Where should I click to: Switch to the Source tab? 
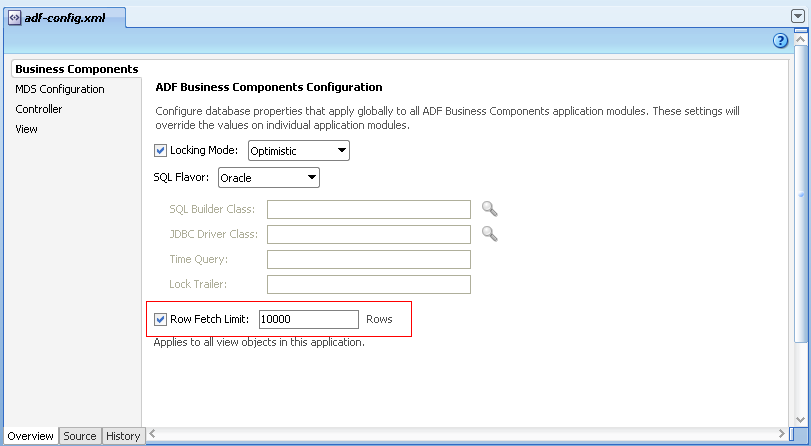[x=80, y=436]
